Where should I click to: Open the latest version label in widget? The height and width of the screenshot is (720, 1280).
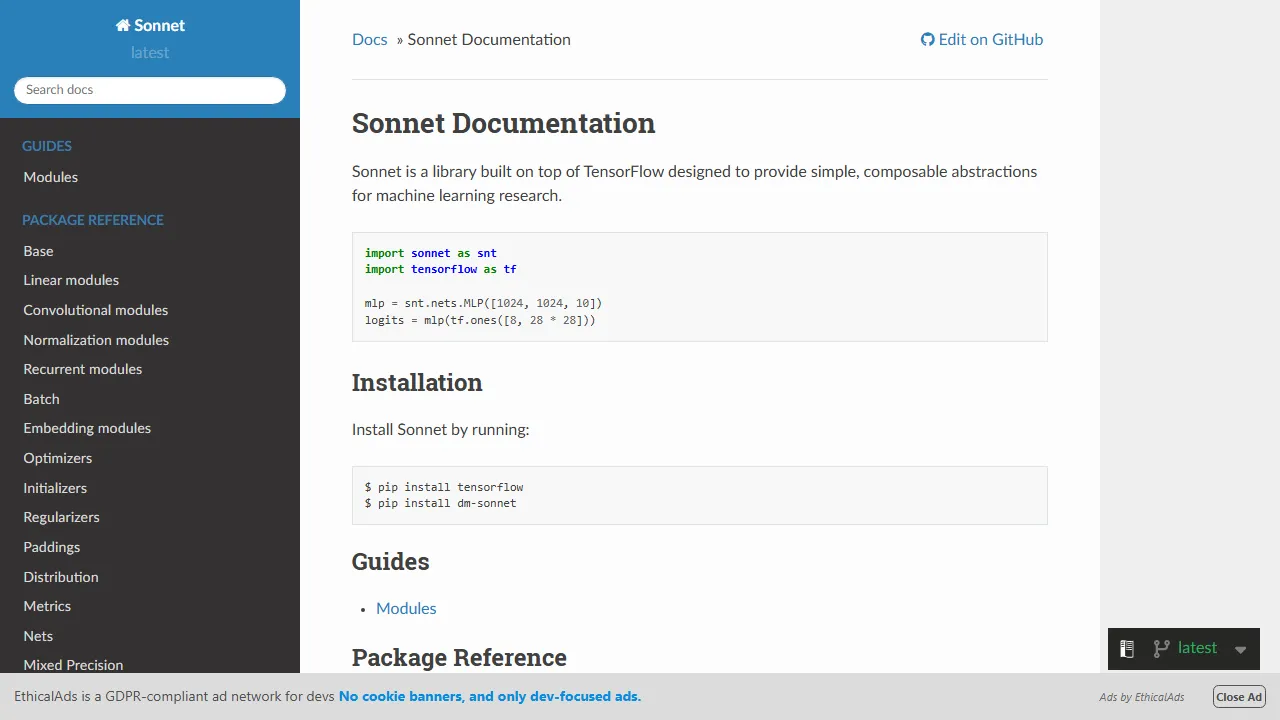[1197, 648]
